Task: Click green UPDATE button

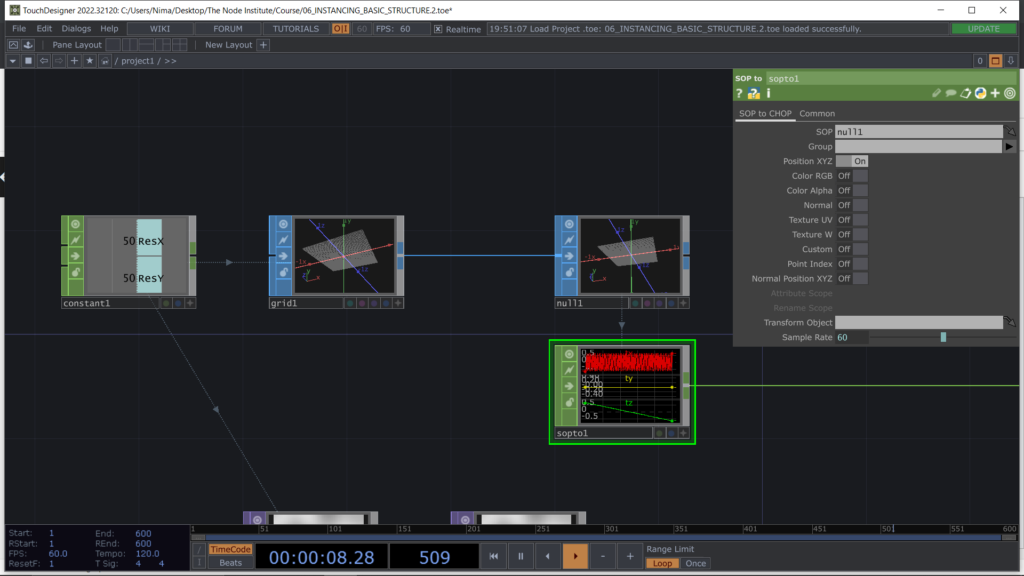Action: click(984, 29)
